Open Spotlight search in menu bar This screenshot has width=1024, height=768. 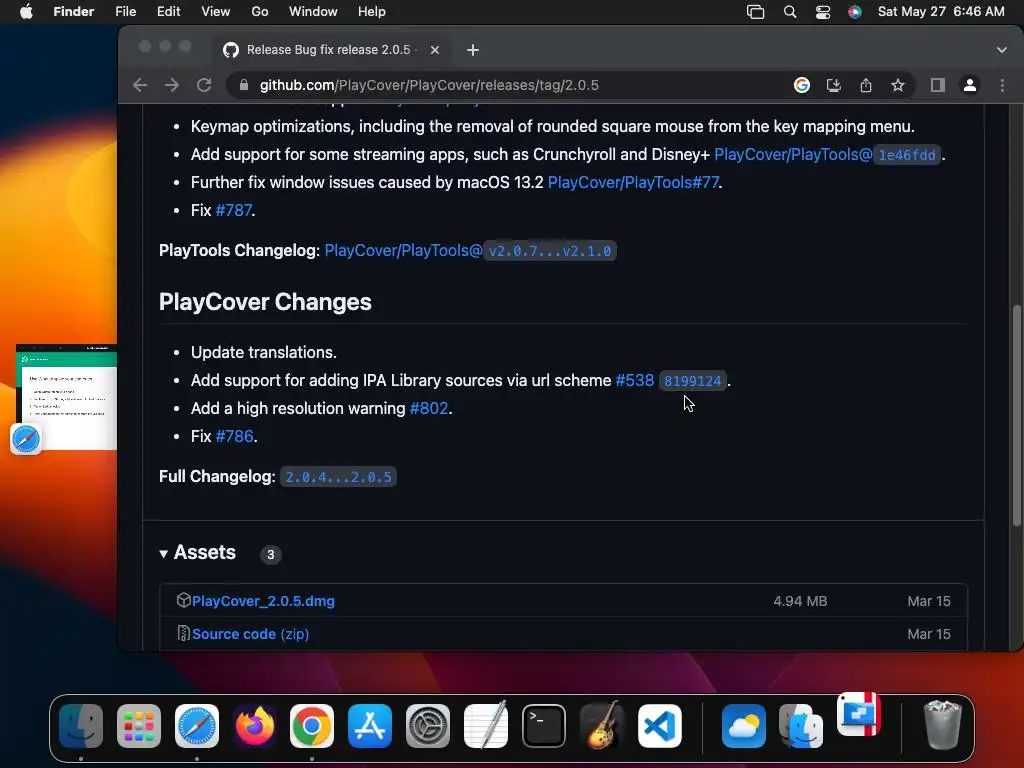[x=790, y=12]
